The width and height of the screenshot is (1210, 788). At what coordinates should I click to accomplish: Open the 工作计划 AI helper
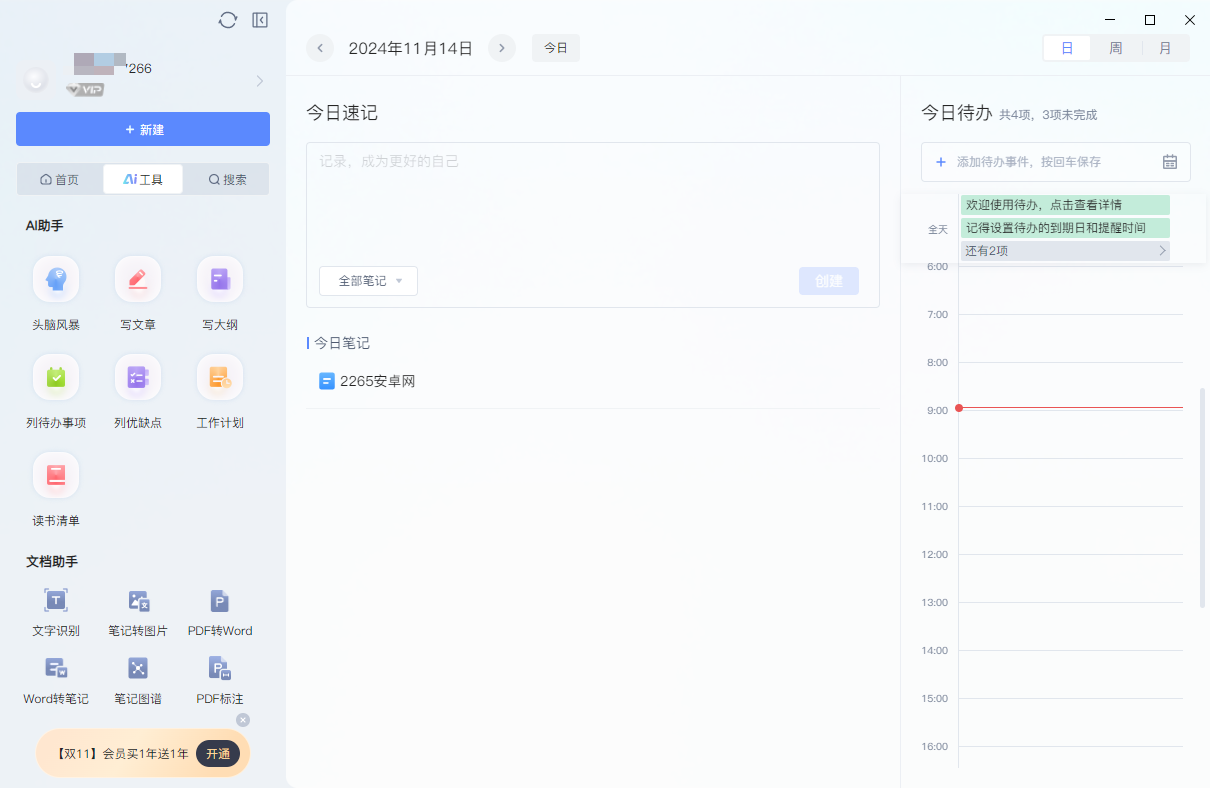[x=219, y=390]
